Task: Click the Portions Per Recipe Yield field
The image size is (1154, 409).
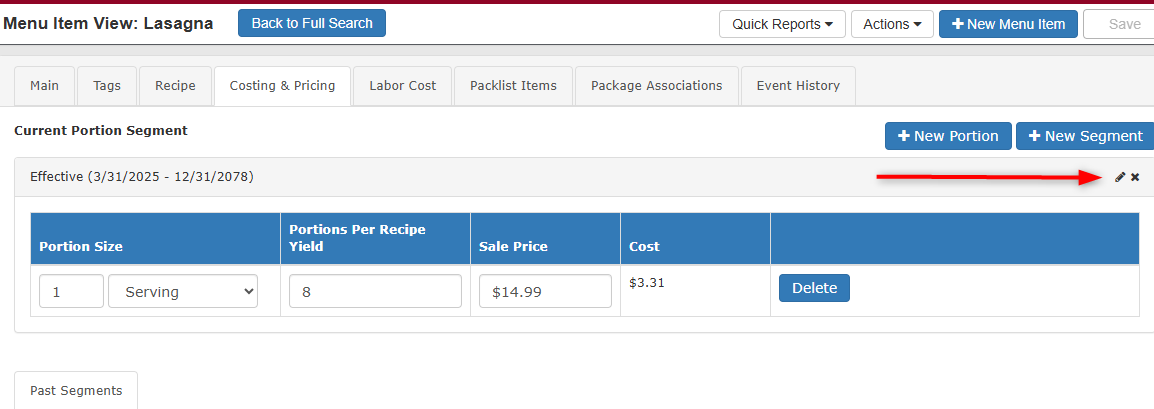Action: (x=375, y=291)
